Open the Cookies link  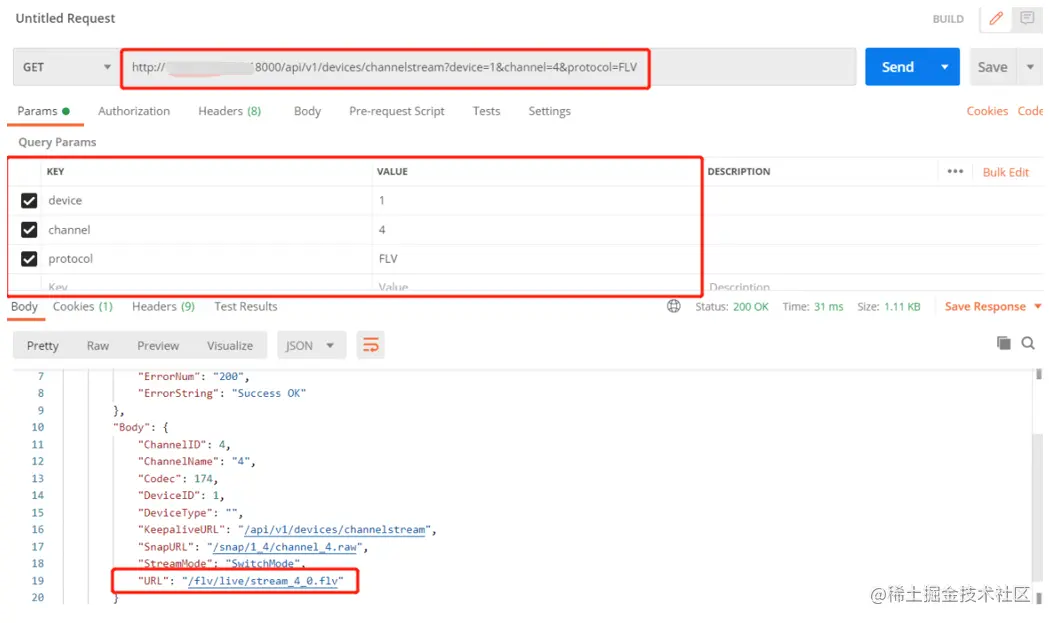[x=987, y=111]
